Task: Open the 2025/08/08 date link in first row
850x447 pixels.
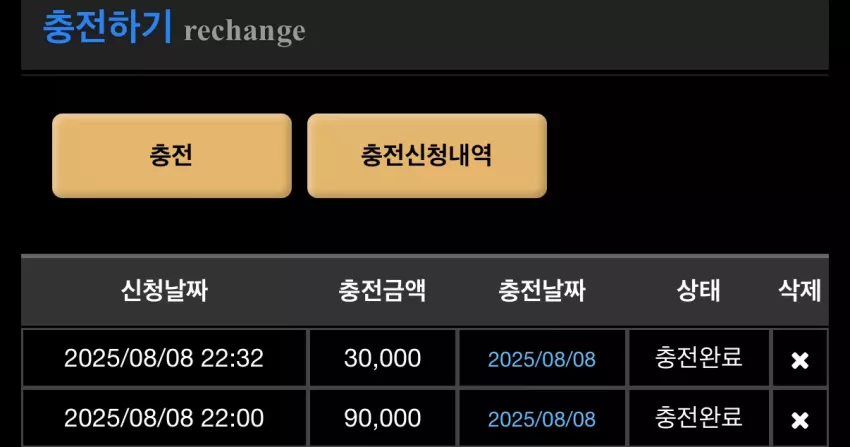Action: [x=542, y=359]
